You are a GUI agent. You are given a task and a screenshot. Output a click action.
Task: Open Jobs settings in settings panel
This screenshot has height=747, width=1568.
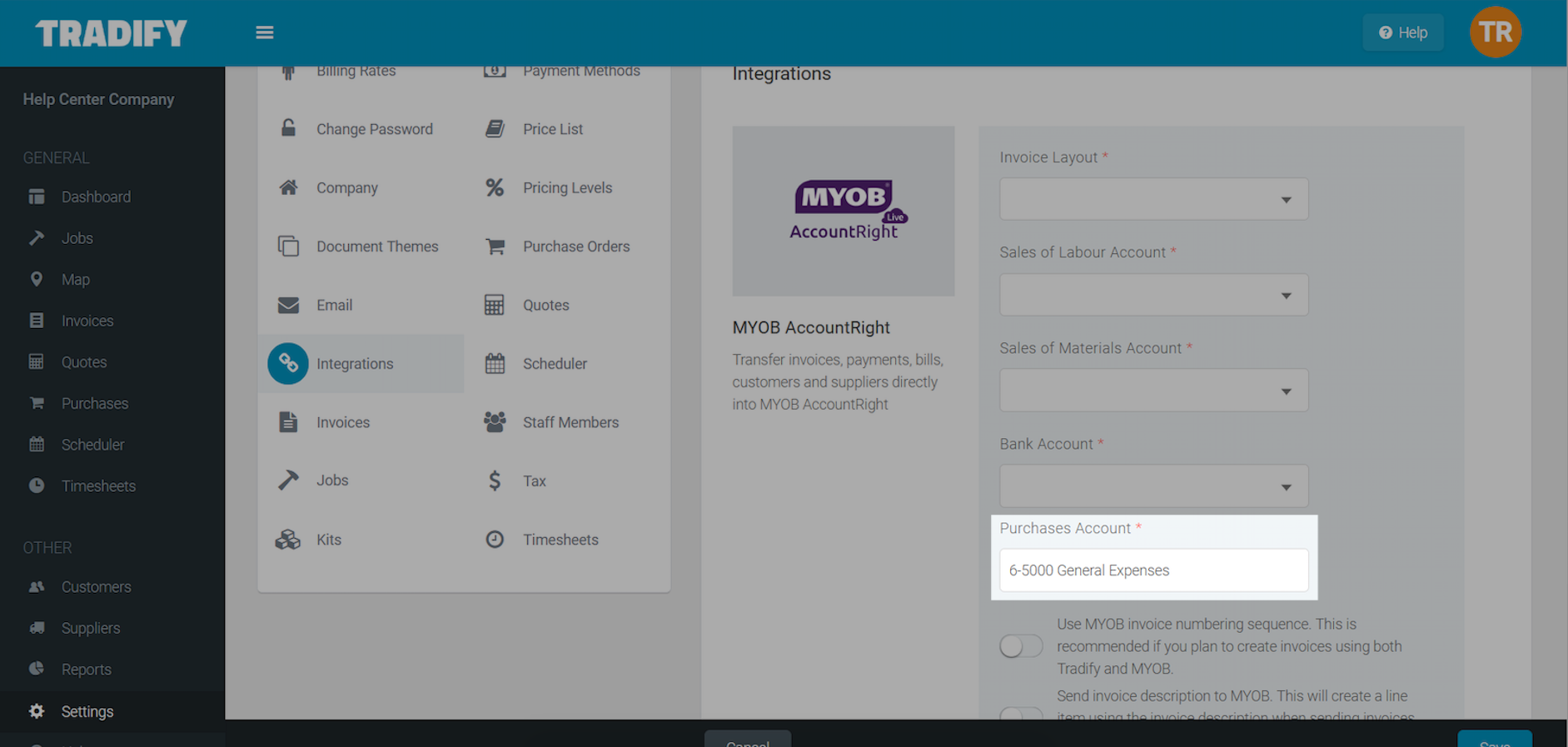tap(332, 481)
